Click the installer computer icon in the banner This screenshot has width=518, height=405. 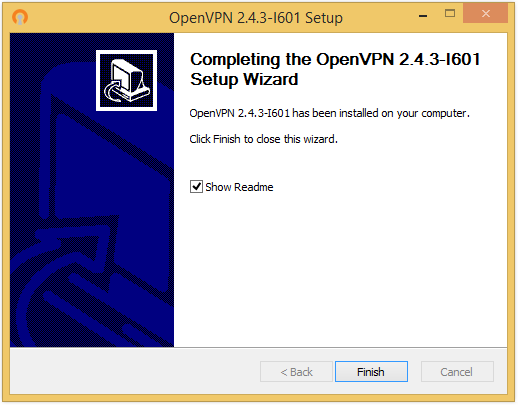(x=126, y=81)
